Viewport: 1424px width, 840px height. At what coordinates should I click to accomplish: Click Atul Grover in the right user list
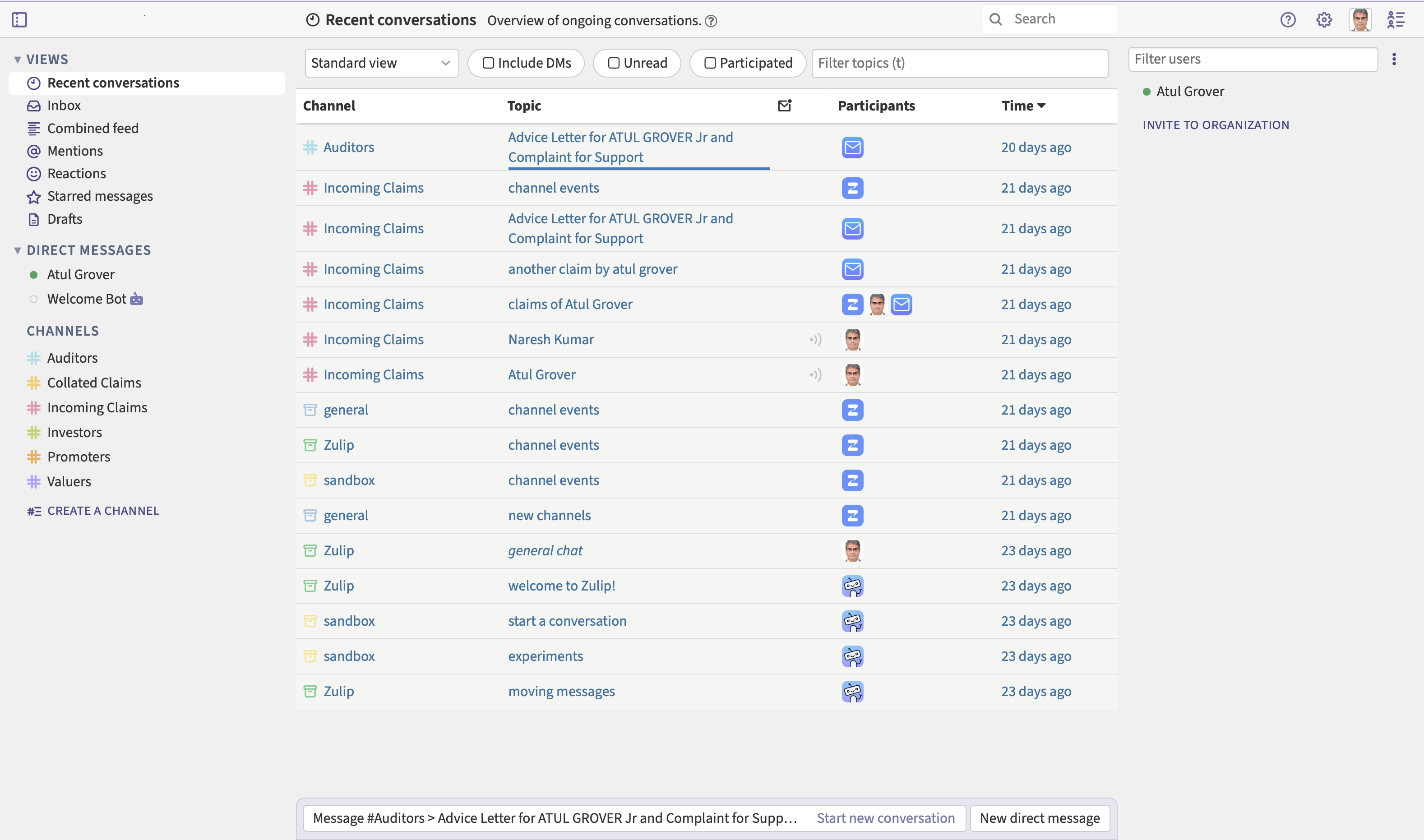pos(1190,92)
